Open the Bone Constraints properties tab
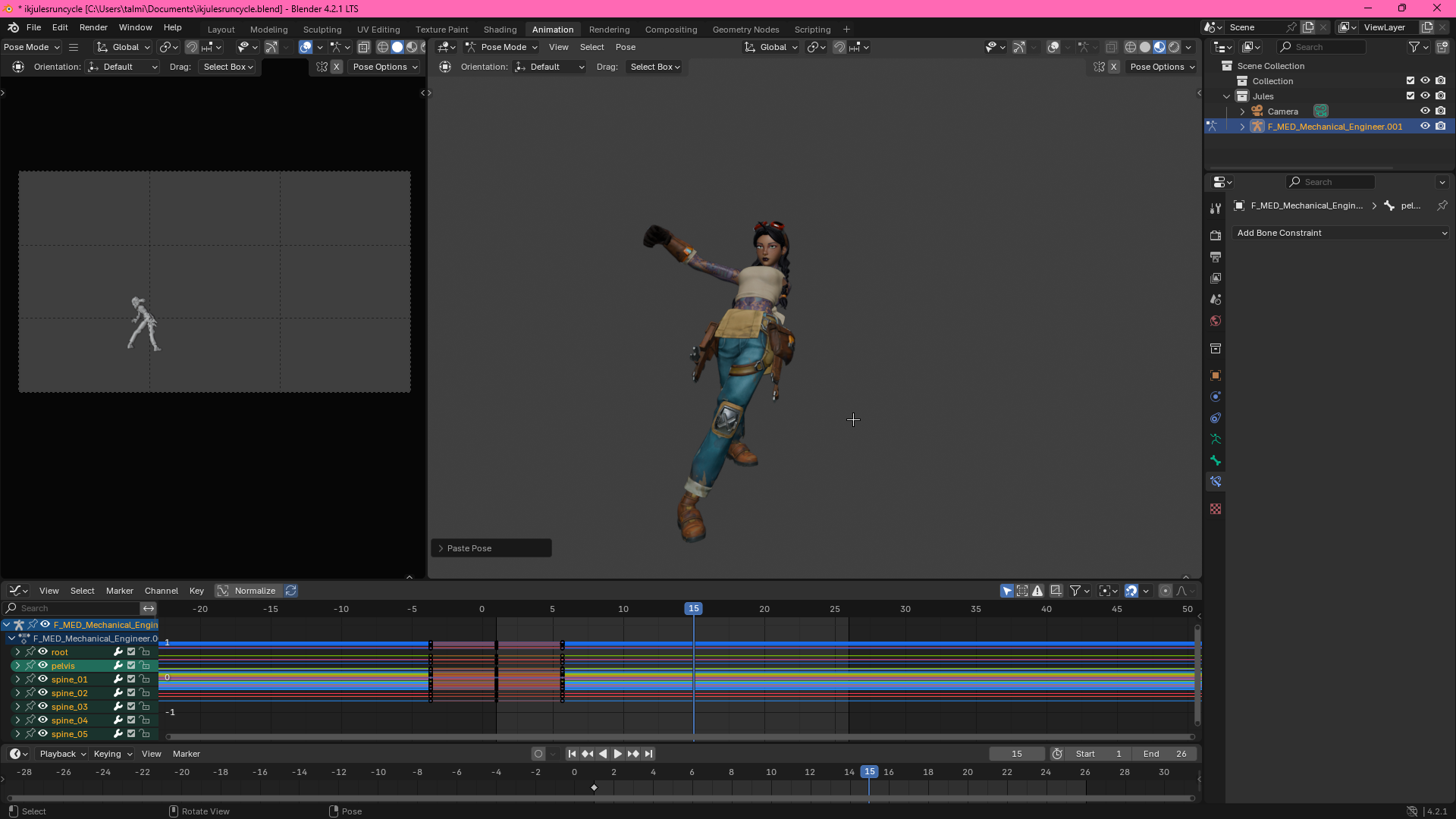 tap(1216, 482)
